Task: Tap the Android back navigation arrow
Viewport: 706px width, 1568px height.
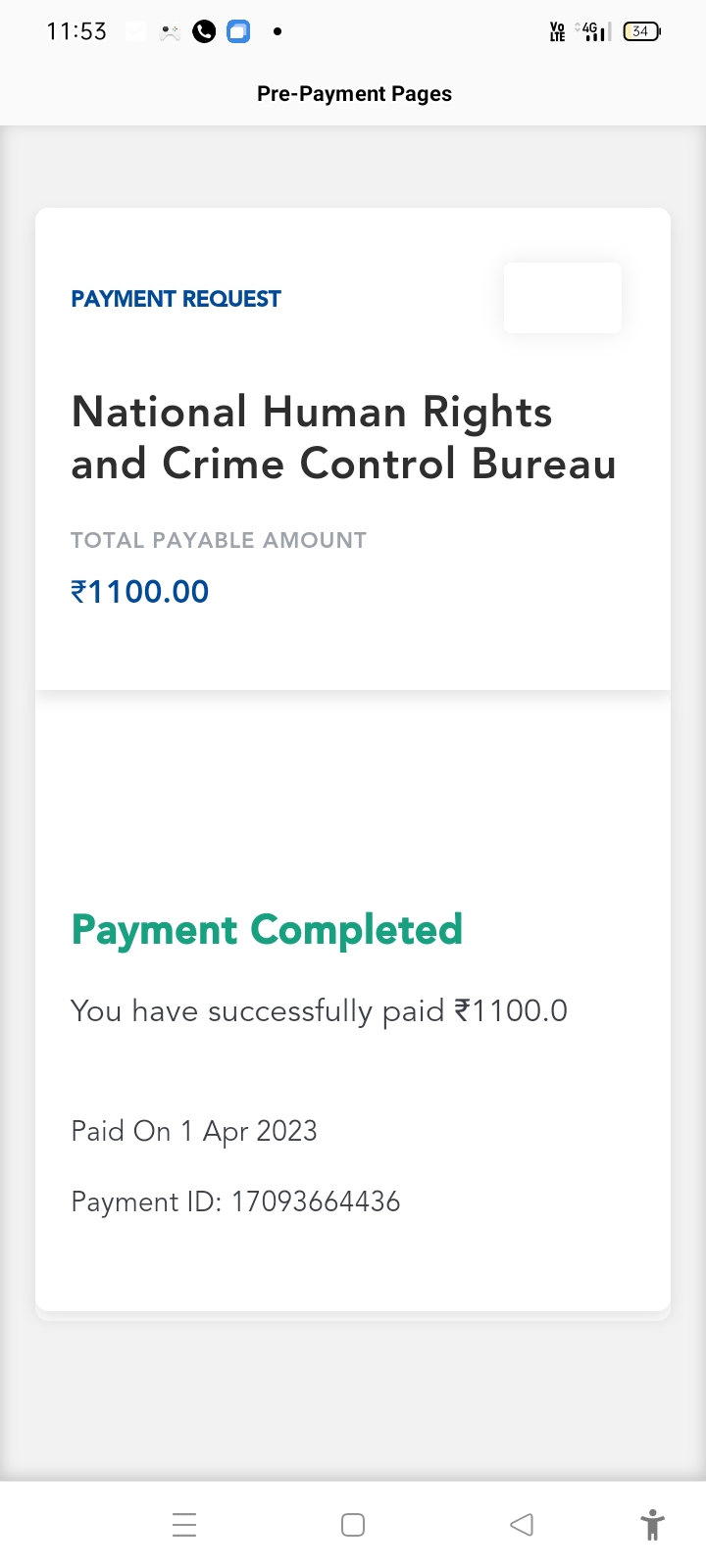Action: coord(522,1525)
